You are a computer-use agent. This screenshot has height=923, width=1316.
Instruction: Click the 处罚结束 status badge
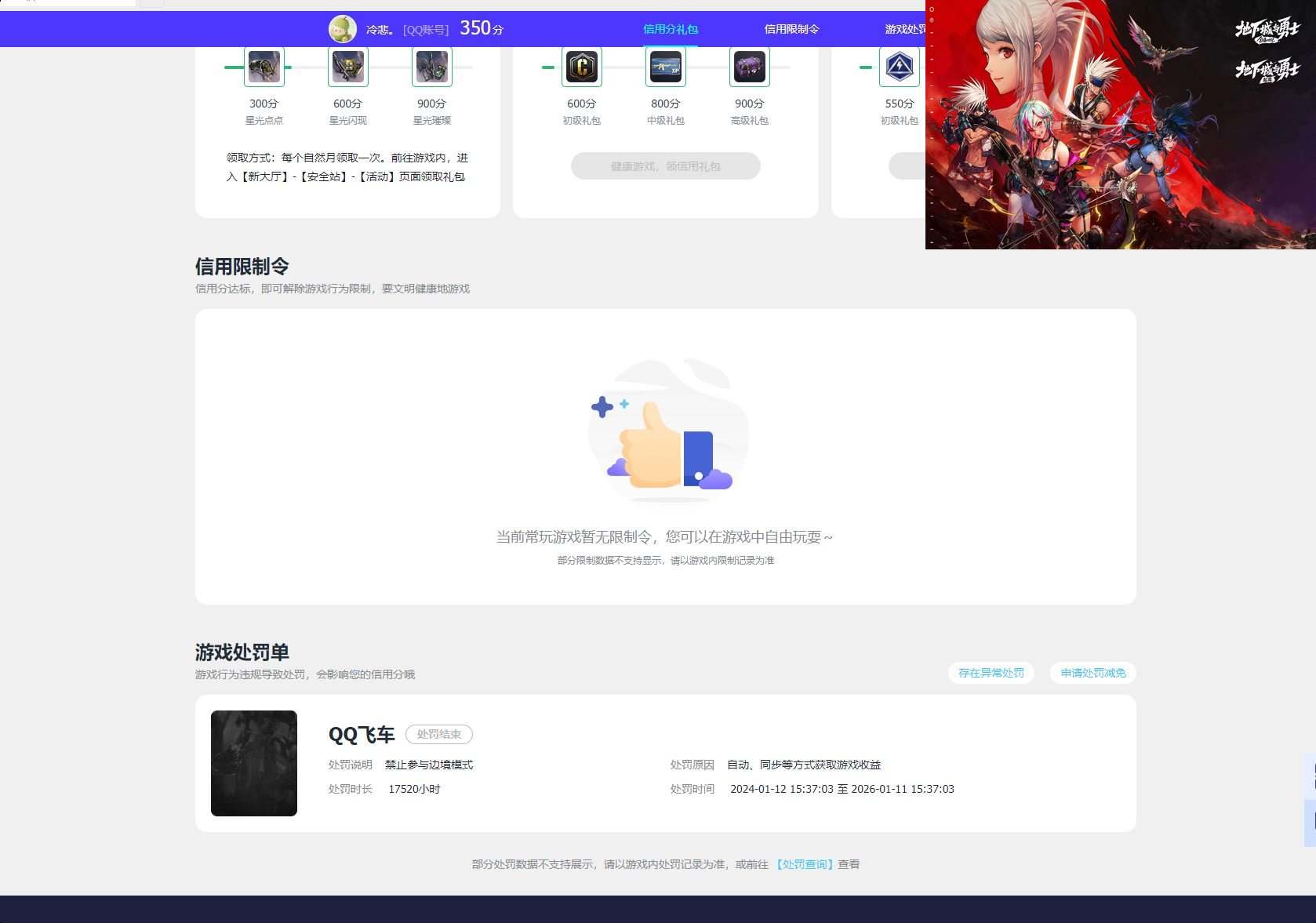coord(439,734)
